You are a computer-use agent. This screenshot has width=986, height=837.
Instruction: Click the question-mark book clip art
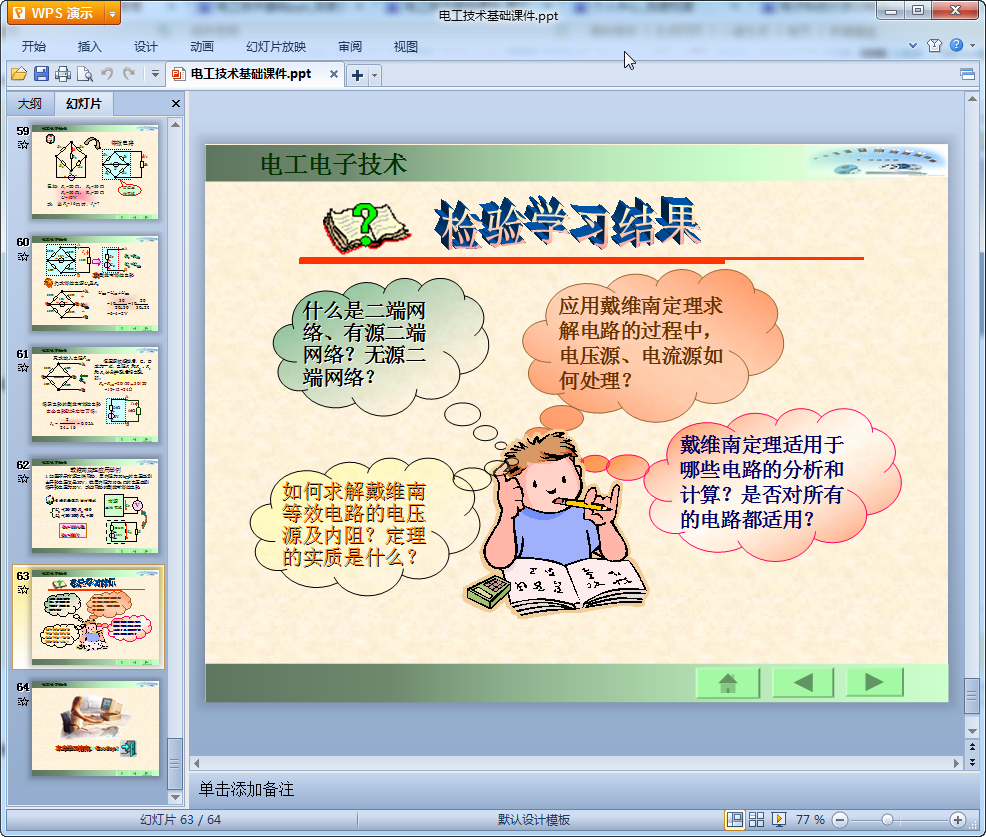click(x=366, y=227)
